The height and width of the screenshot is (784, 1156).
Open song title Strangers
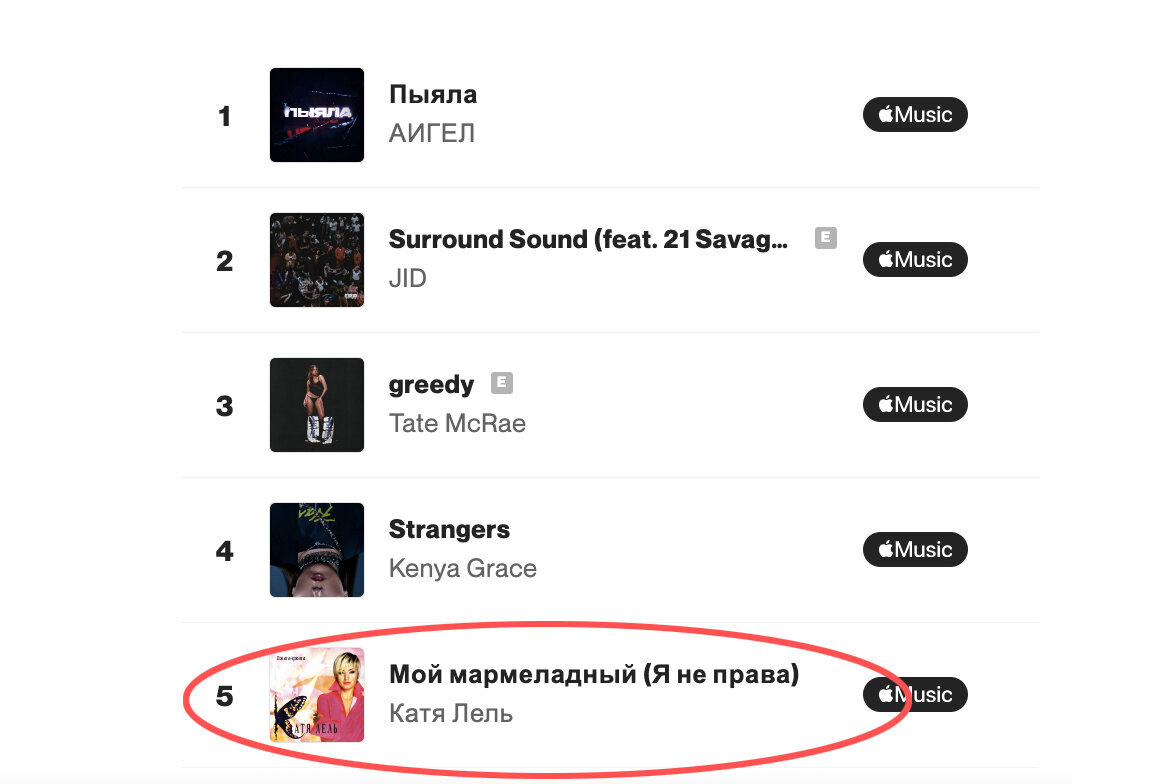click(449, 530)
